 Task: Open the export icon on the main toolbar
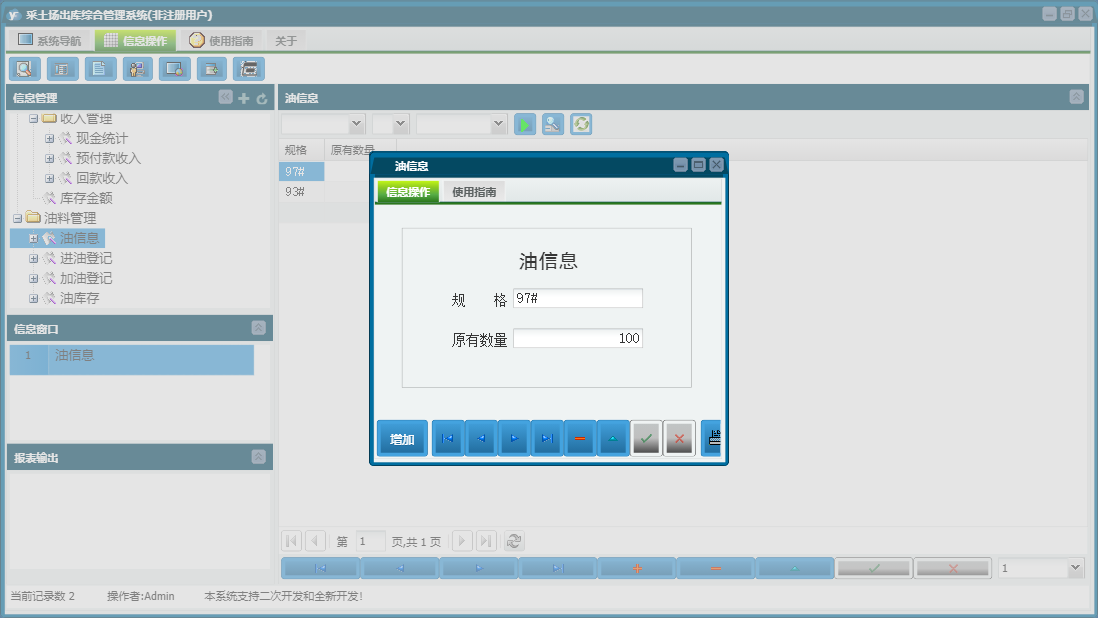point(212,68)
